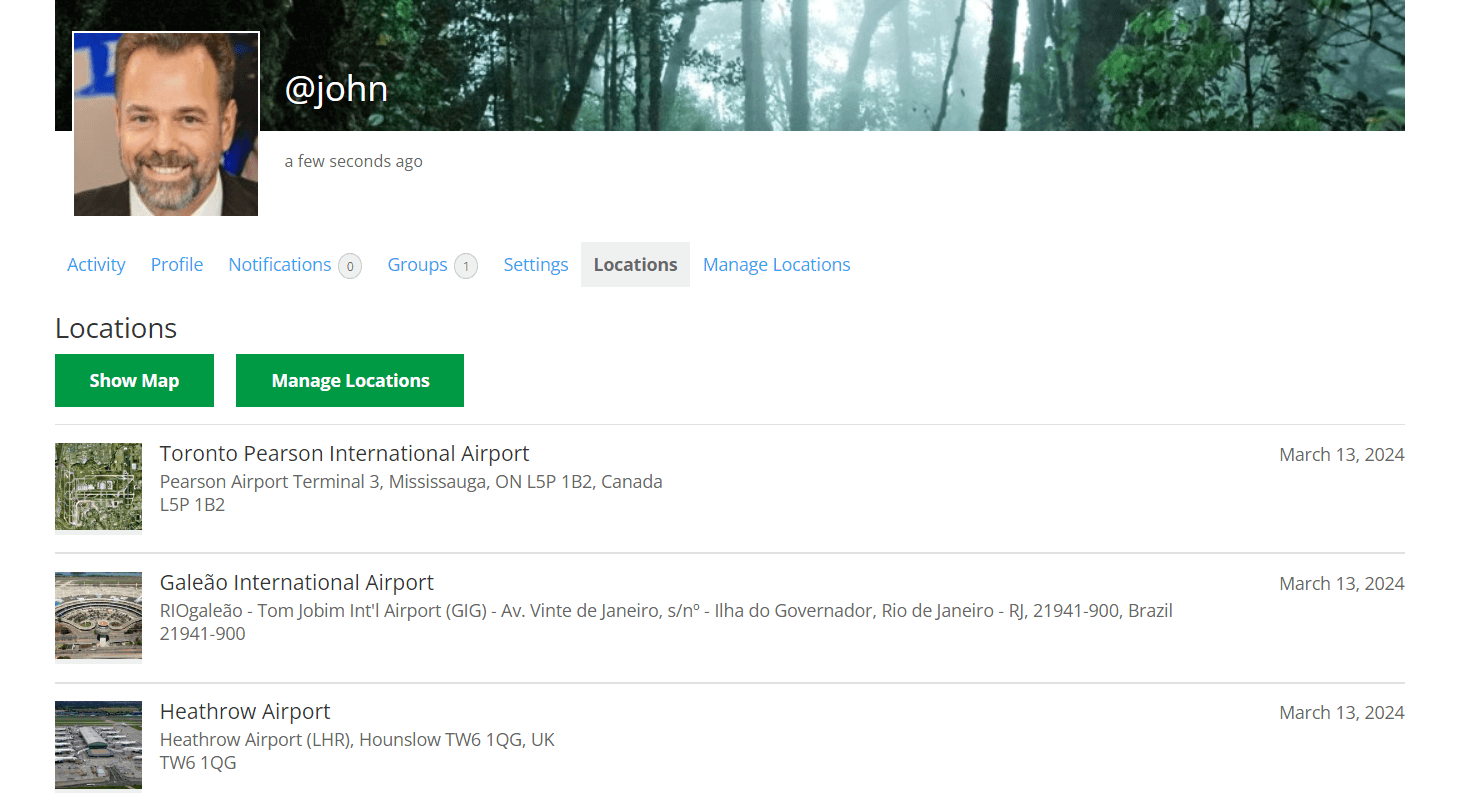1460x800 pixels.
Task: Open the Manage Locations tab link
Action: [x=776, y=265]
